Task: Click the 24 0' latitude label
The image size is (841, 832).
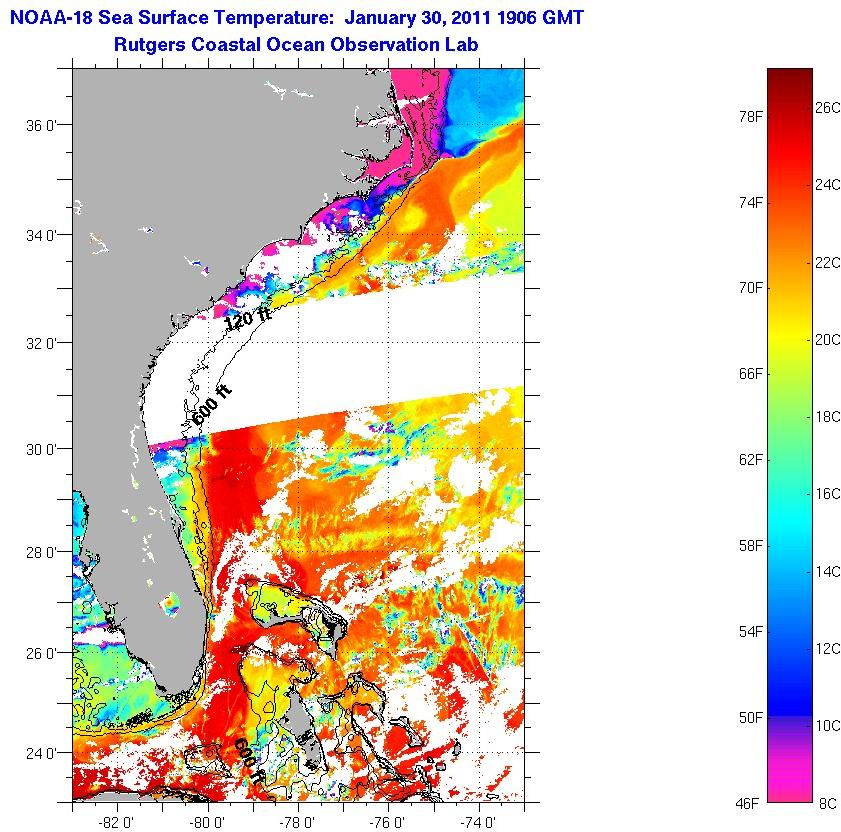Action: click(x=41, y=753)
